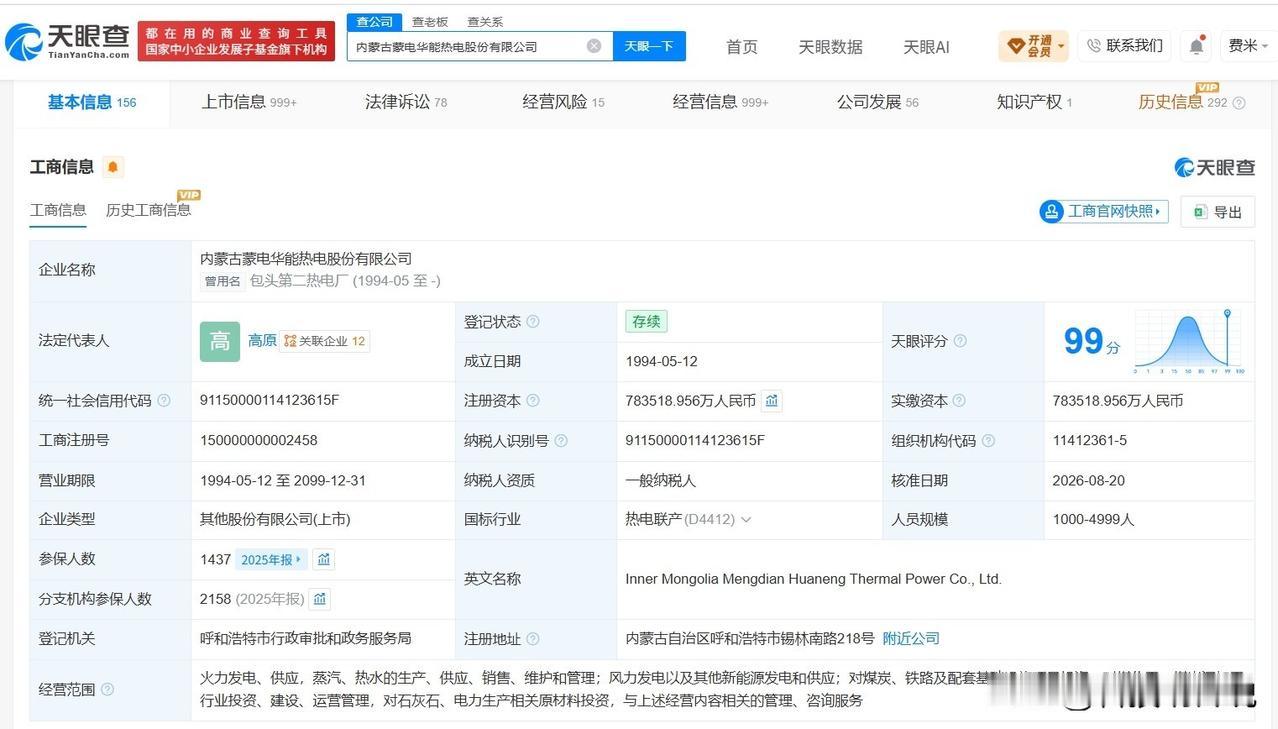
Task: Switch to 工商信息 sub-tab
Action: coord(58,210)
